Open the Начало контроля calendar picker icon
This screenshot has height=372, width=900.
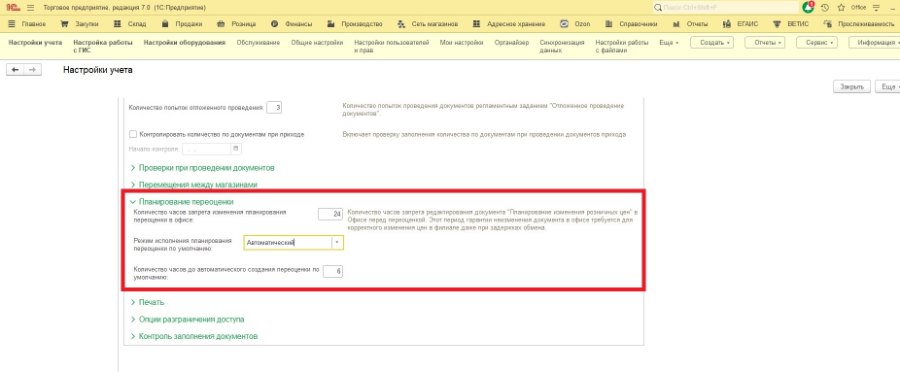[235, 149]
